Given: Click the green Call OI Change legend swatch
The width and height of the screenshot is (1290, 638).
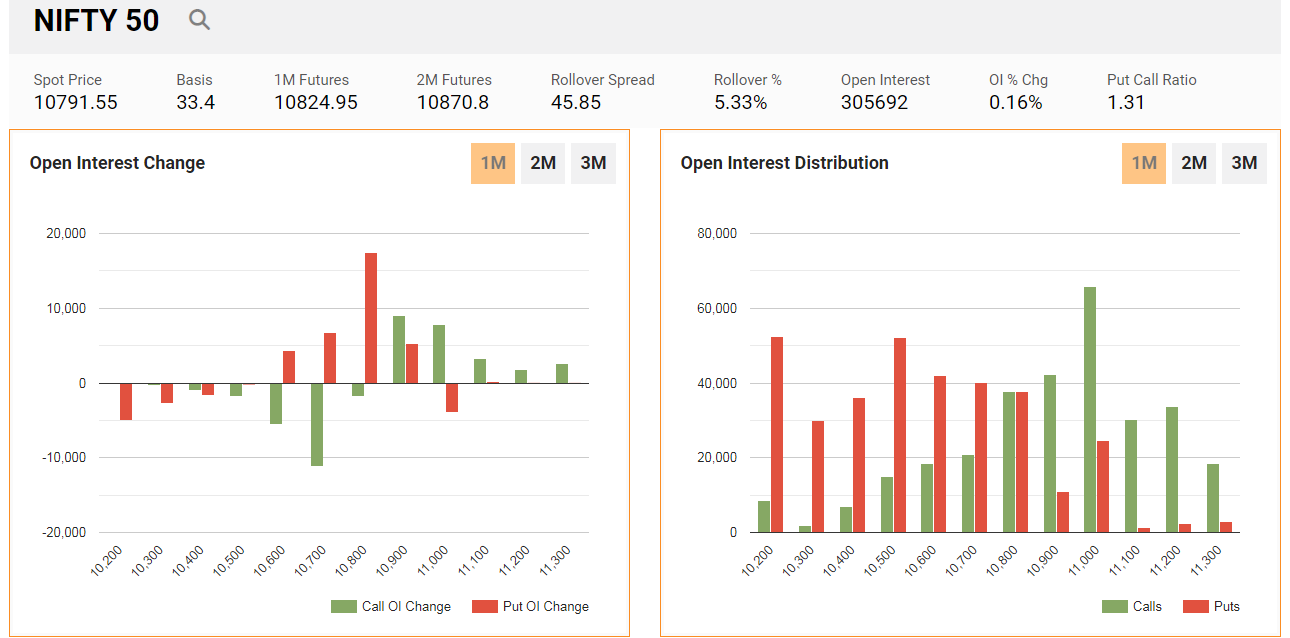Looking at the screenshot, I should click(344, 606).
